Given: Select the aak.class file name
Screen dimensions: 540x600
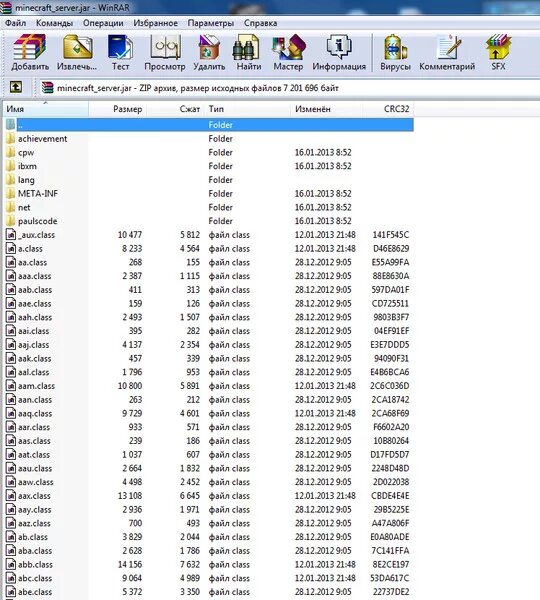Looking at the screenshot, I should 34,359.
